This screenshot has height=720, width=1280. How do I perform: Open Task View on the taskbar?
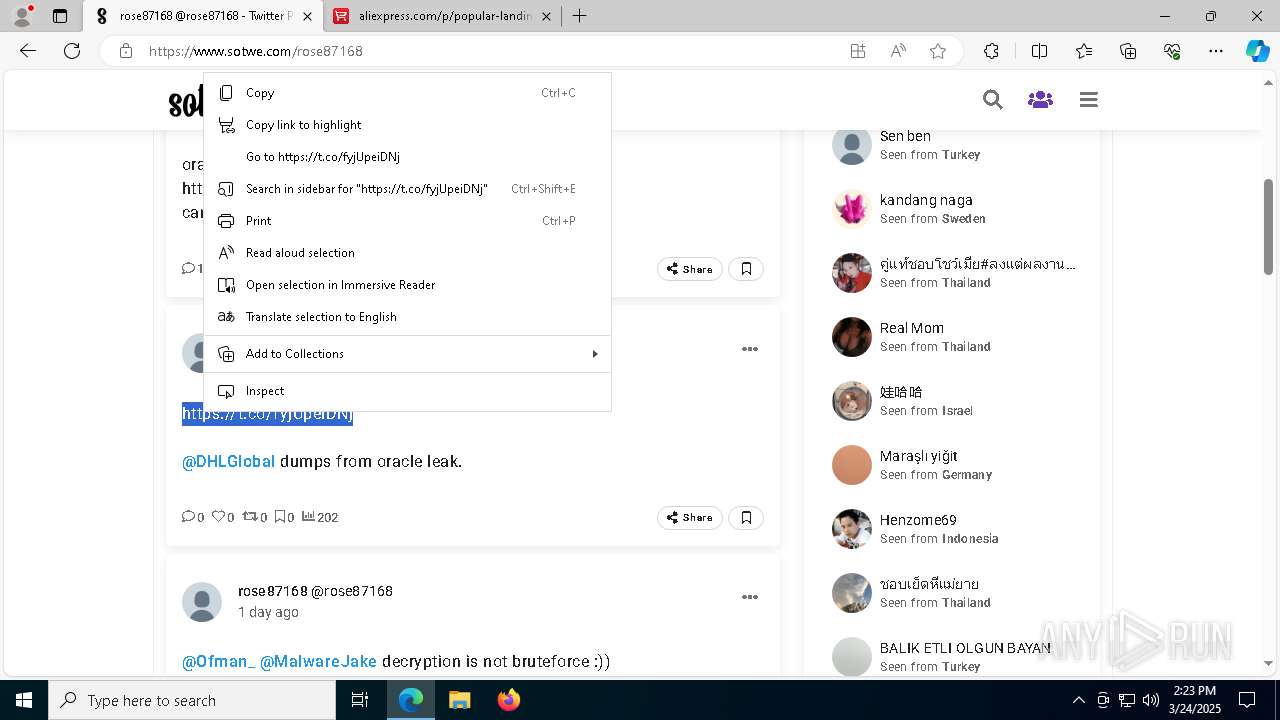click(x=360, y=700)
